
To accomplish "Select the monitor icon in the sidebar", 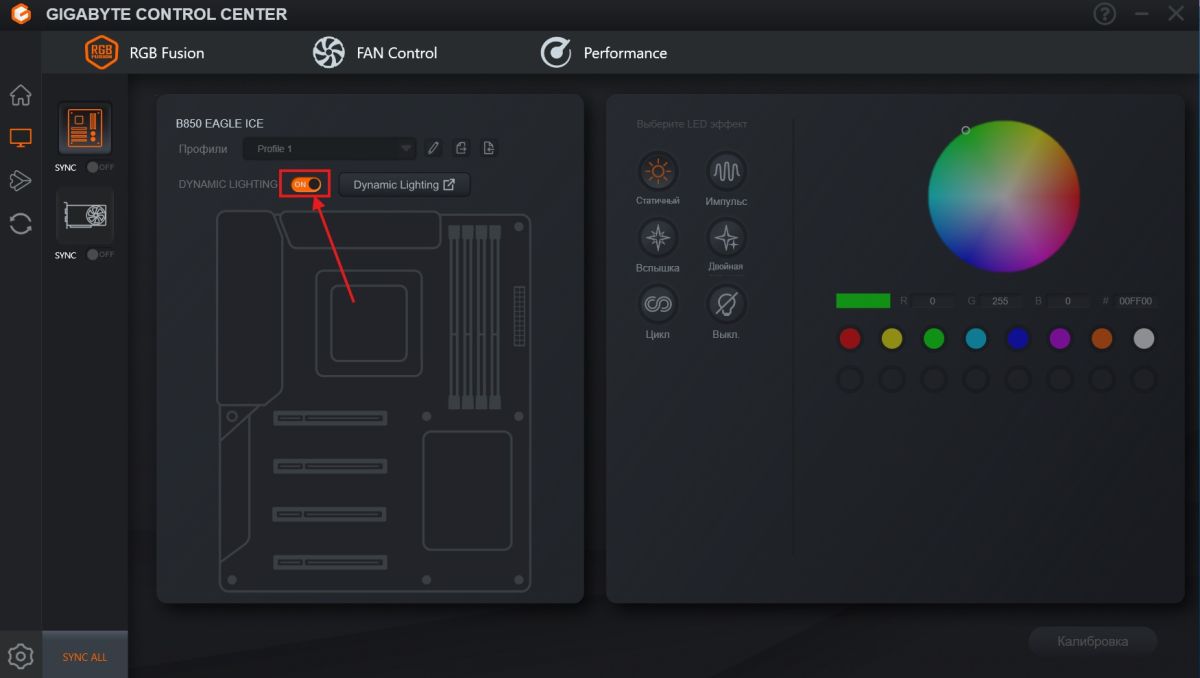I will click(20, 138).
